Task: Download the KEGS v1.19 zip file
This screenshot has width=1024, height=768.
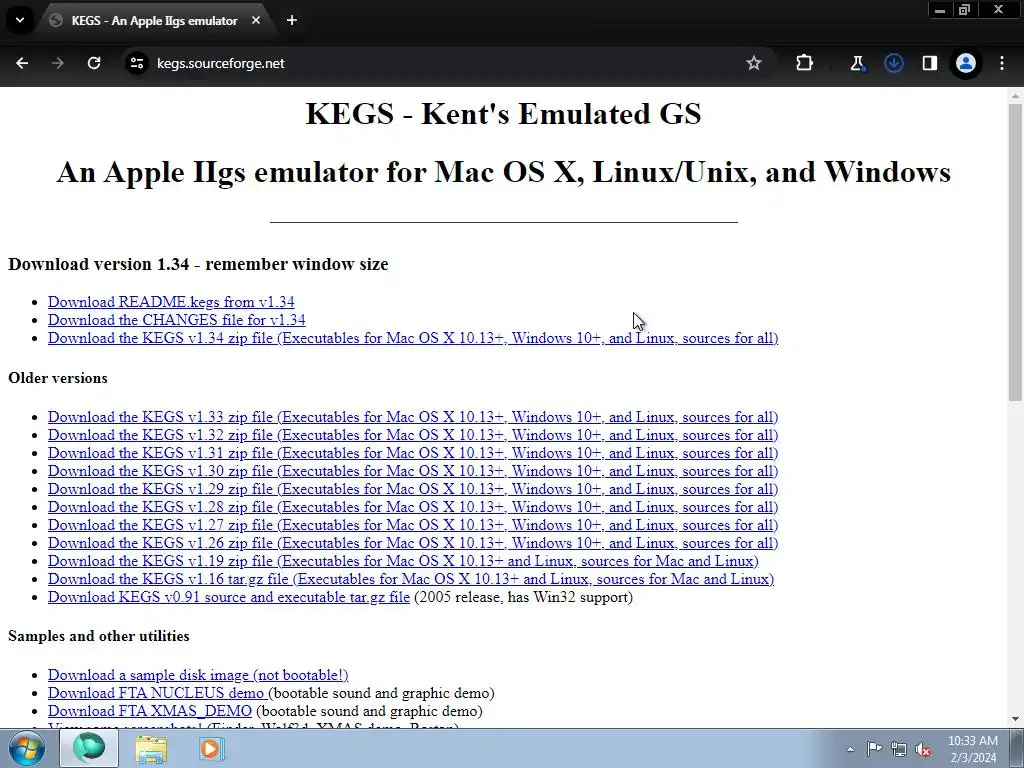Action: (x=403, y=561)
